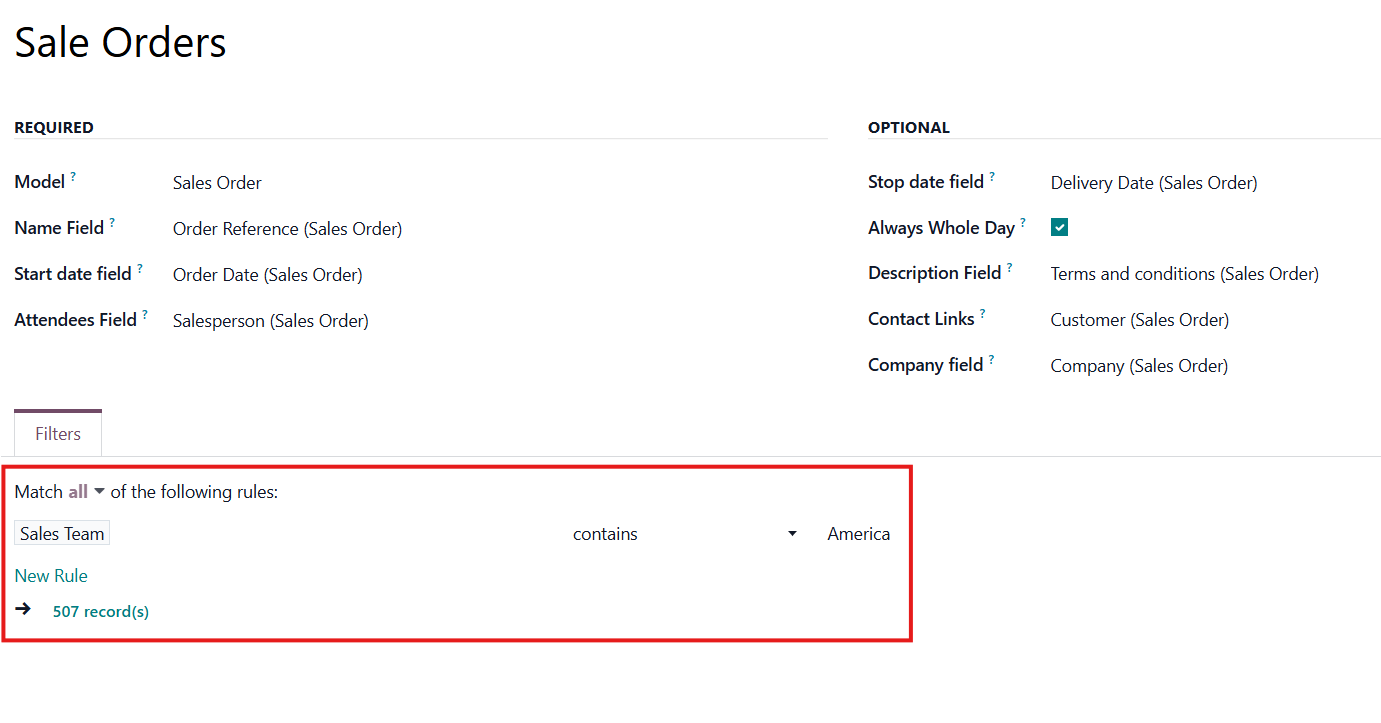Open the Match "all" dropdown
Image resolution: width=1381 pixels, height=723 pixels.
coord(86,492)
